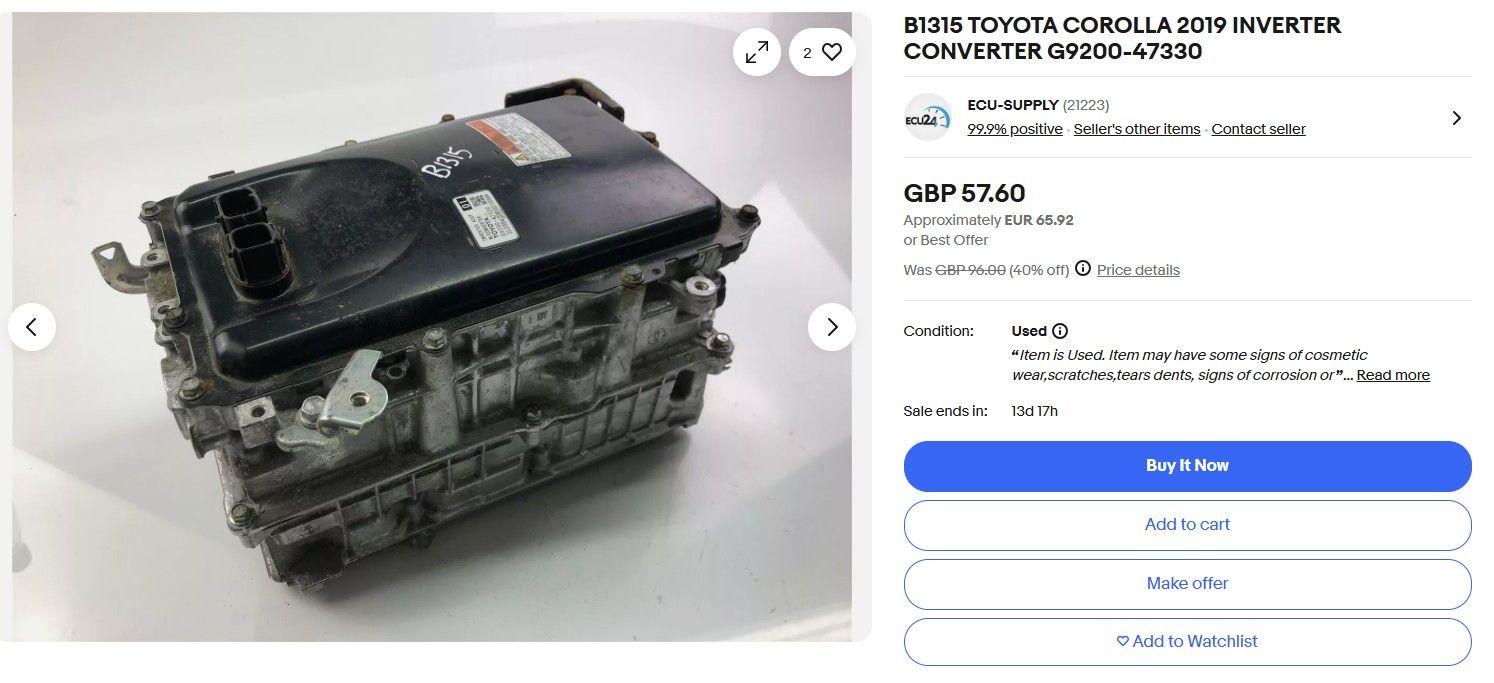
Task: Expand seller details chevron arrow
Action: click(x=1456, y=118)
